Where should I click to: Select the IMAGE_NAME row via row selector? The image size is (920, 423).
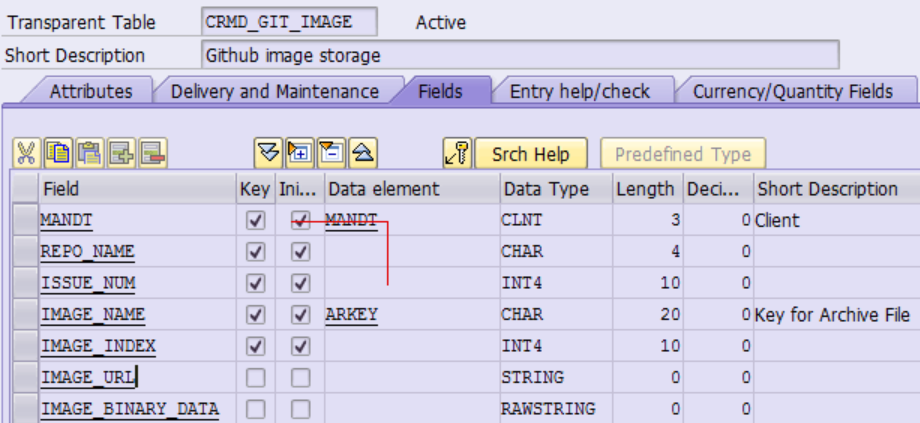click(x=25, y=315)
